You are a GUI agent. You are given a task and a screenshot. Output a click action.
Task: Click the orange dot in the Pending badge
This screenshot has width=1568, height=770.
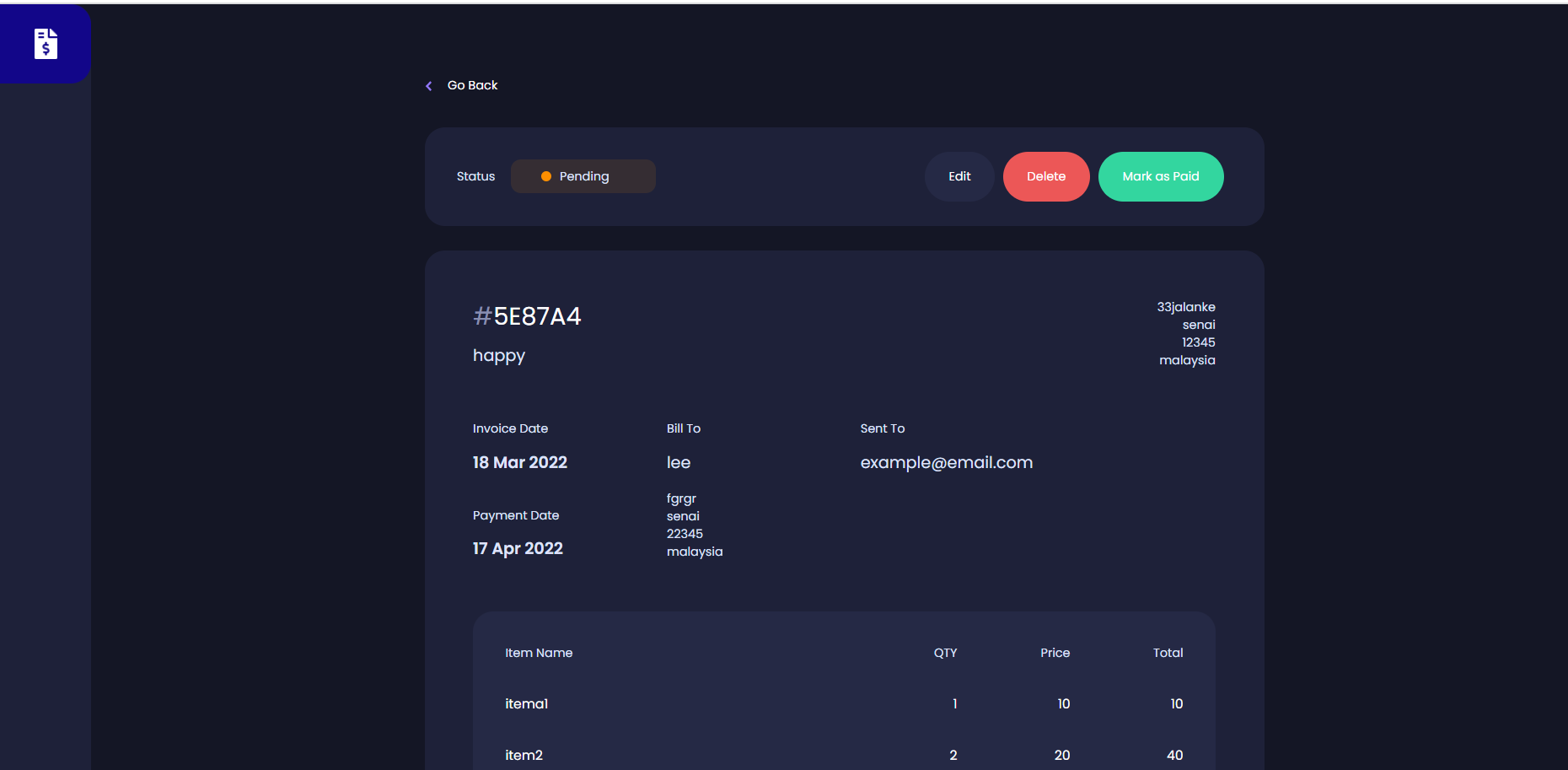pos(546,176)
